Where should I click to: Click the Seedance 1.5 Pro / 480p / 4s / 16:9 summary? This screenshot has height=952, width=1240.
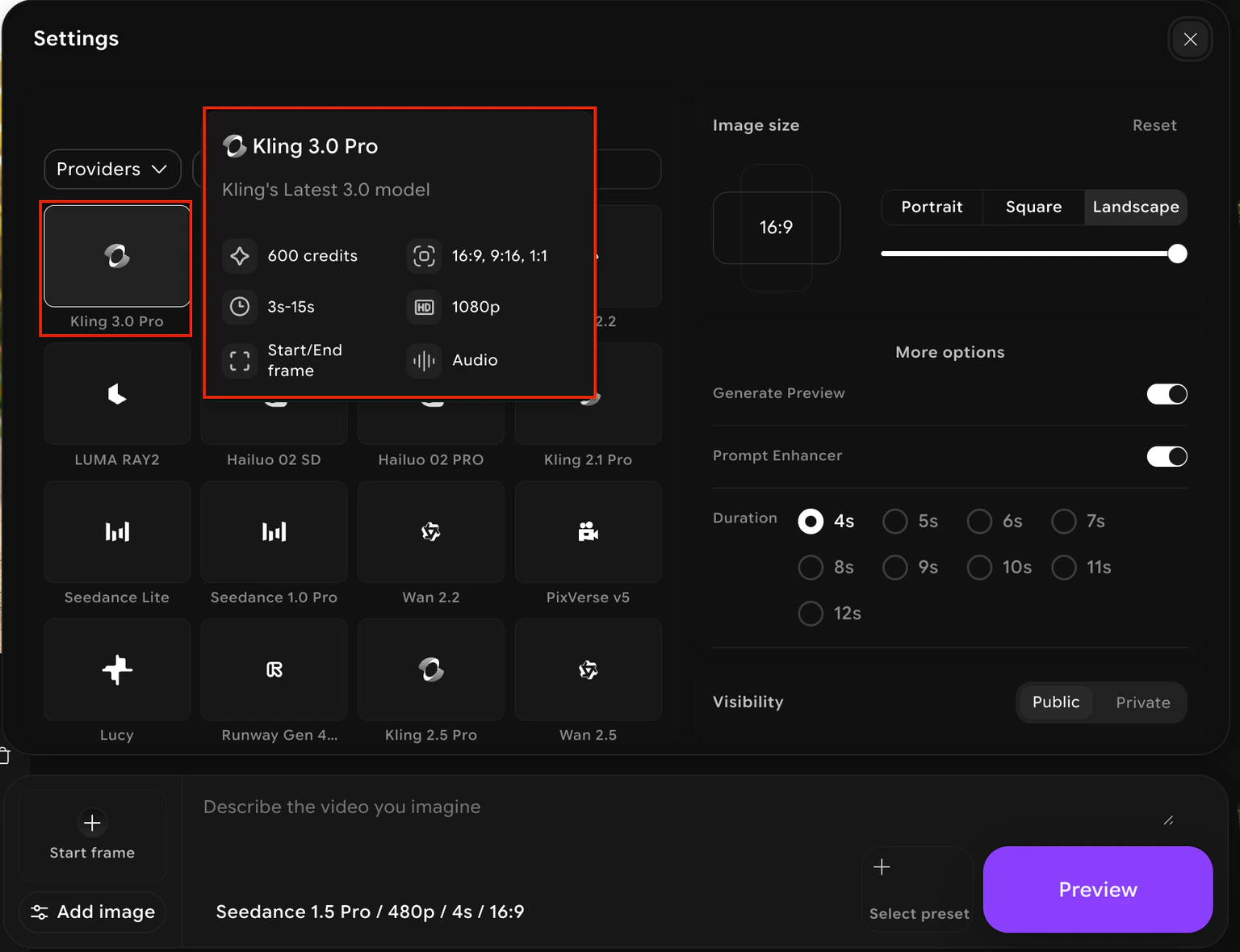370,912
